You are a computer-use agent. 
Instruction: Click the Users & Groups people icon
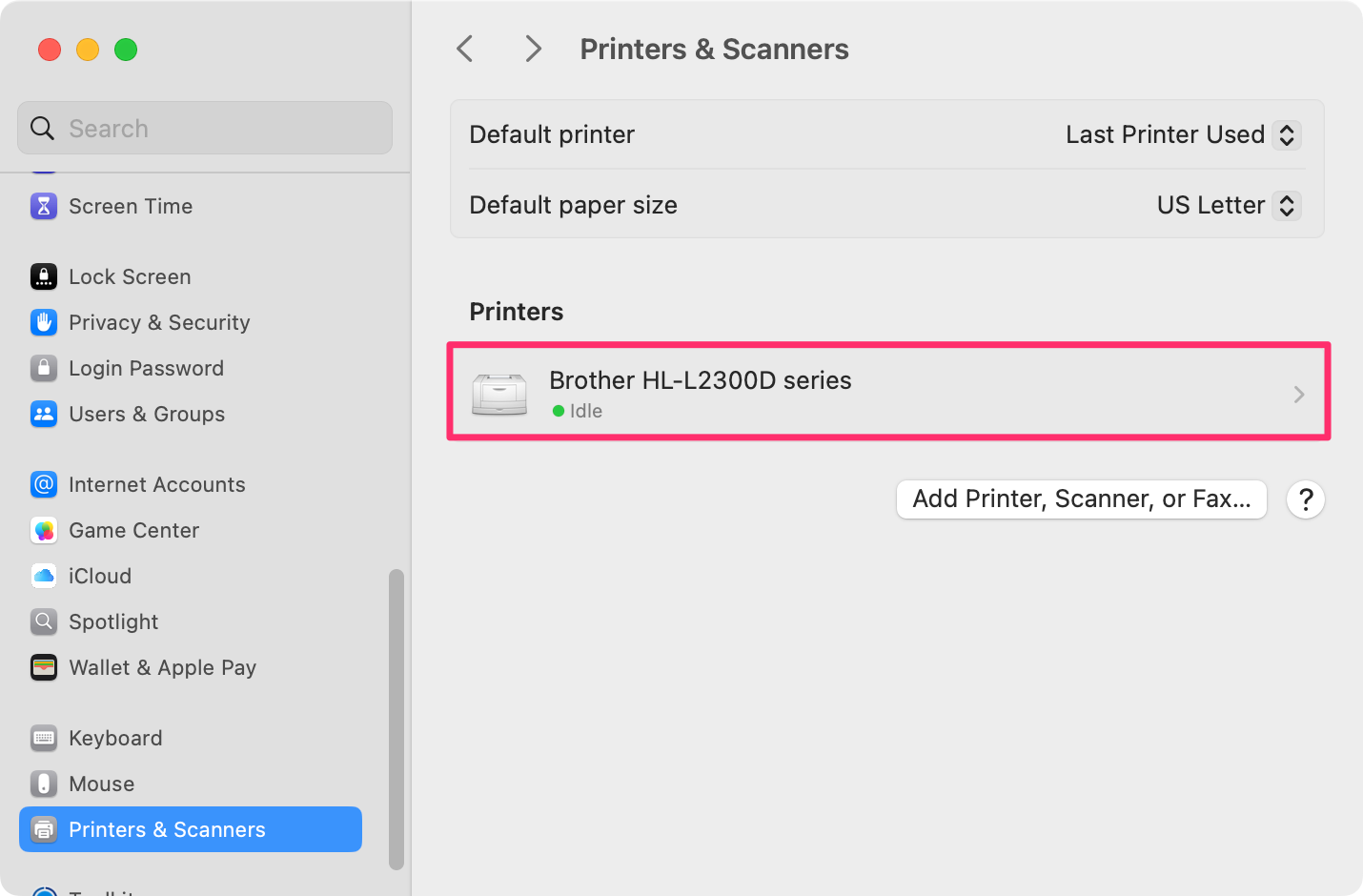tap(44, 414)
